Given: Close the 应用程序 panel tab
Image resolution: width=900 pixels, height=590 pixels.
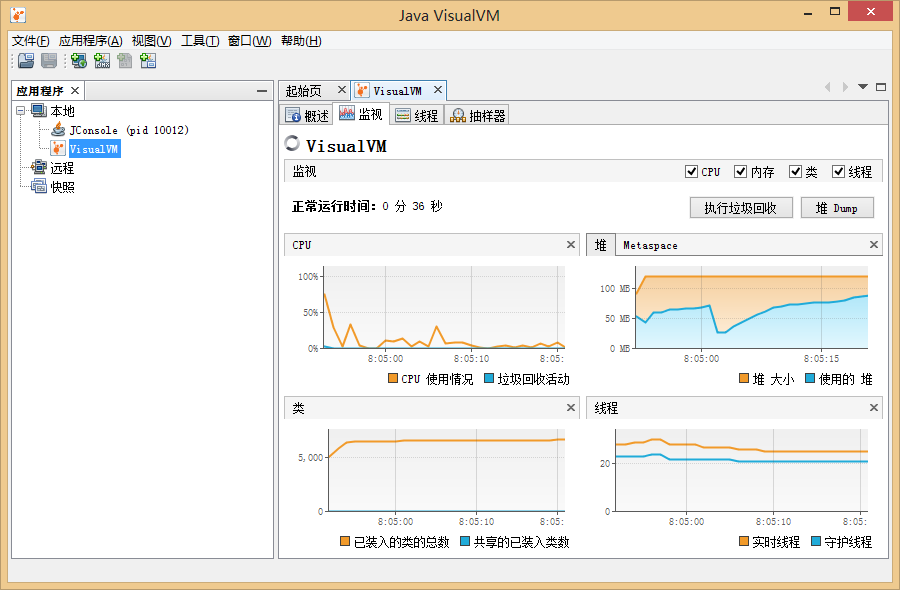Looking at the screenshot, I should pos(75,91).
